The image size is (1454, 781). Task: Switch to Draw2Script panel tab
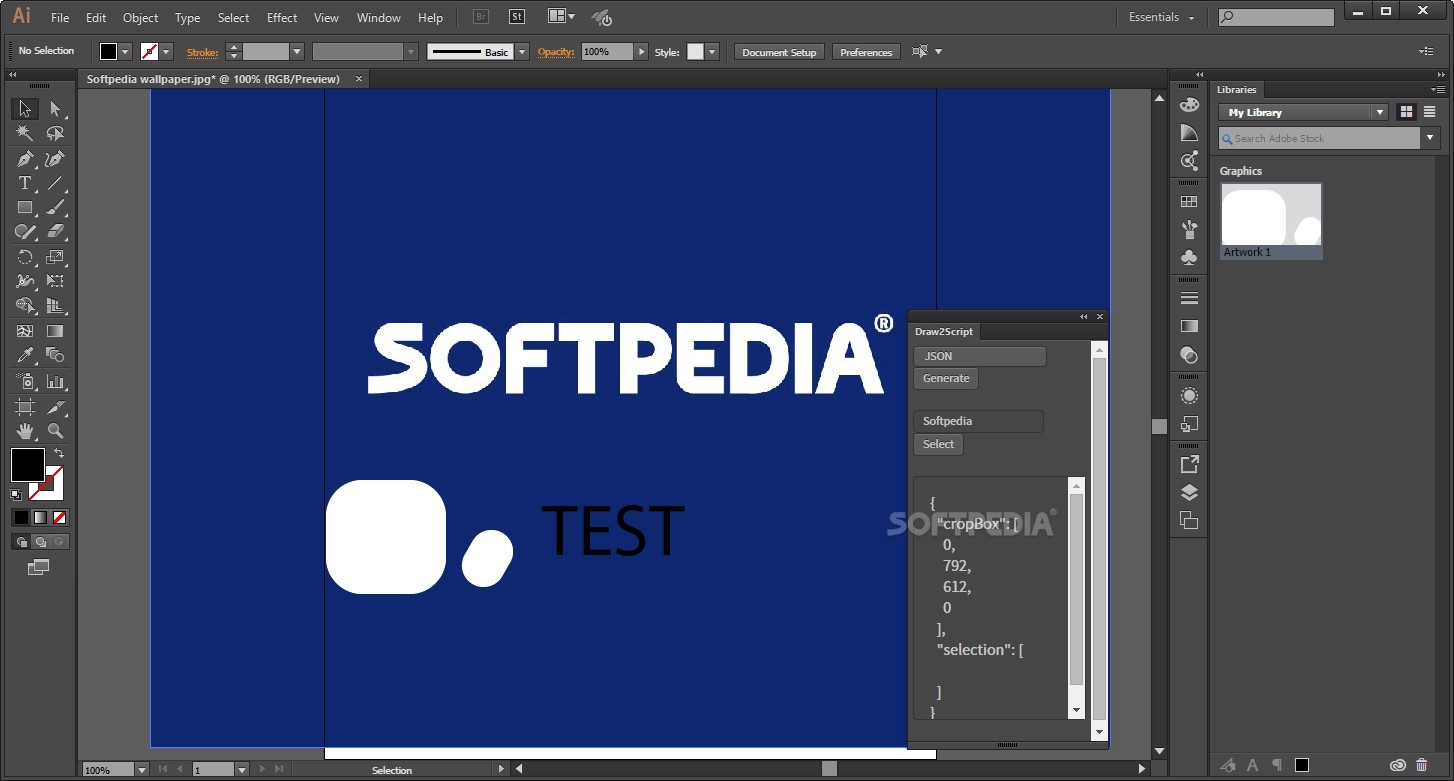pyautogui.click(x=944, y=331)
